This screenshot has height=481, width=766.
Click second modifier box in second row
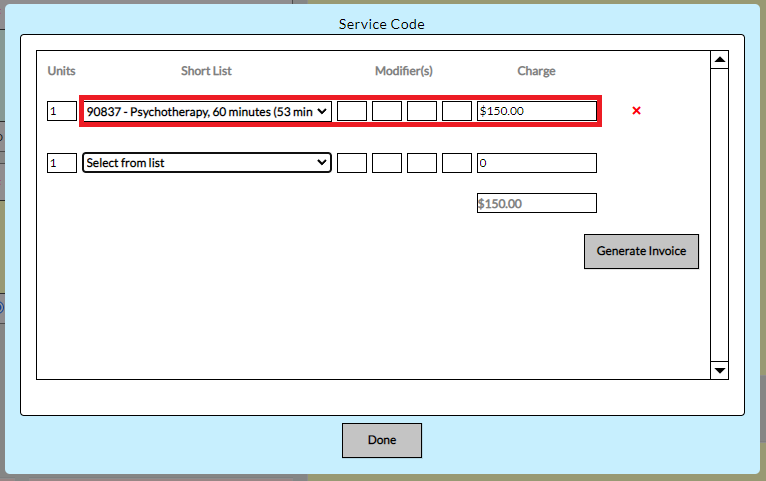tap(387, 163)
